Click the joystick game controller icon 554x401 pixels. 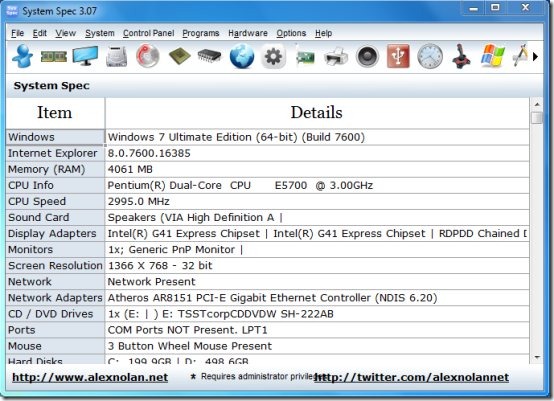click(x=461, y=56)
